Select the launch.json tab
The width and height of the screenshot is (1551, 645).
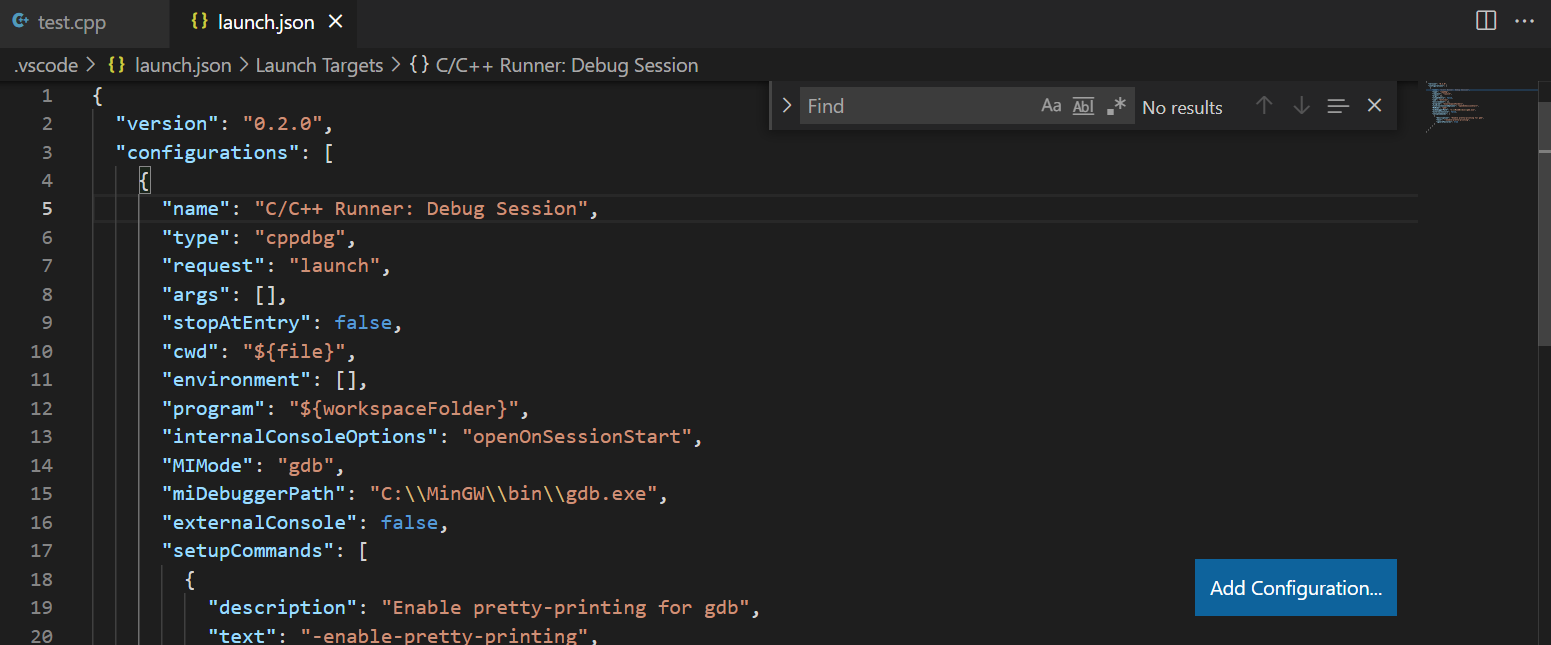265,22
